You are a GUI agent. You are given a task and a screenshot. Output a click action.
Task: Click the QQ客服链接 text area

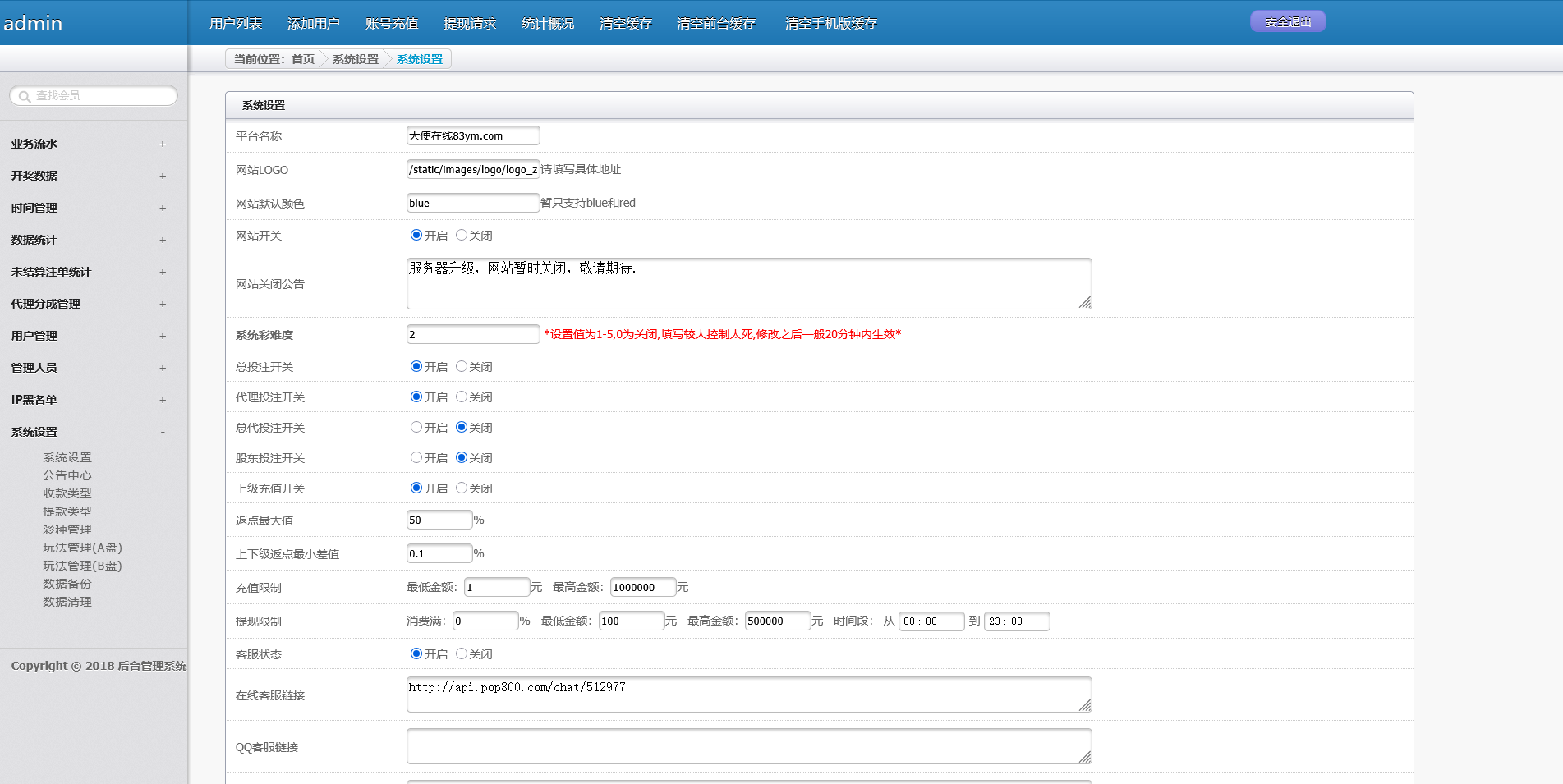coord(749,746)
